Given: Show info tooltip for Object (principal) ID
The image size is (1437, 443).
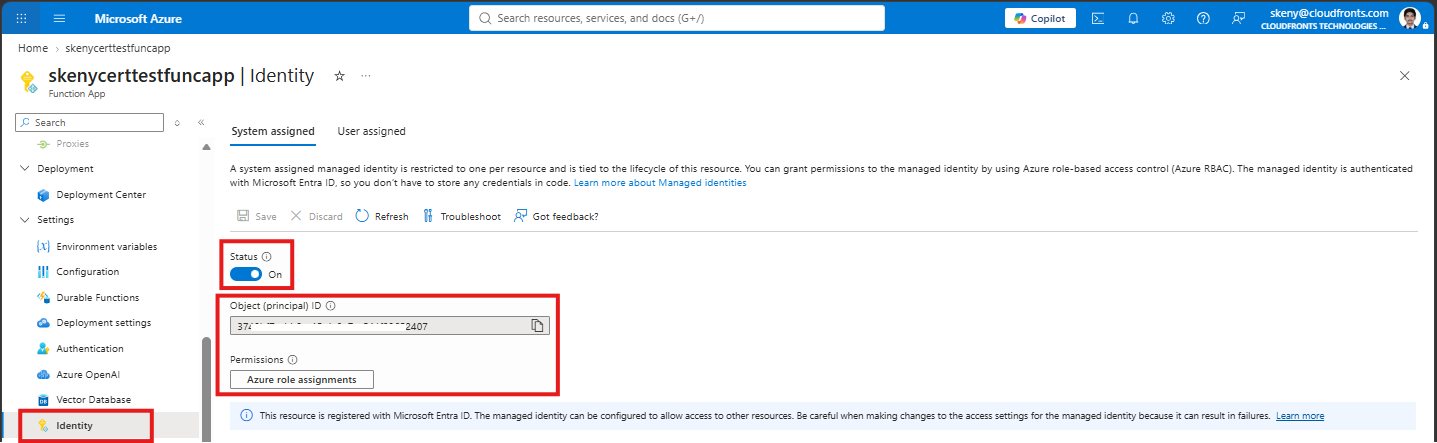Looking at the screenshot, I should (x=330, y=306).
